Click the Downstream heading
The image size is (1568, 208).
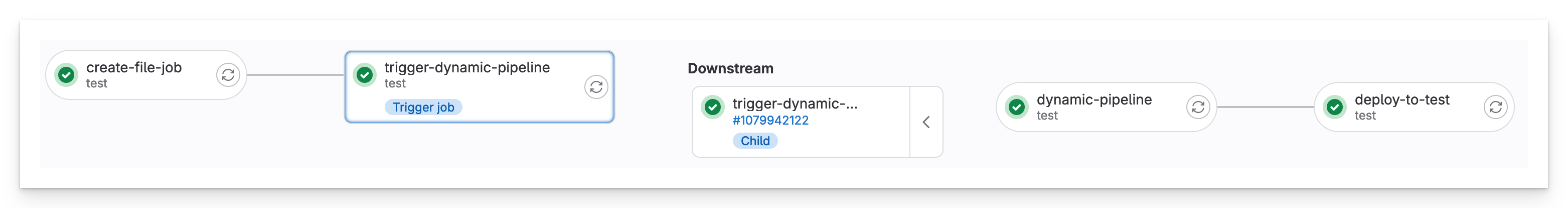(x=730, y=68)
